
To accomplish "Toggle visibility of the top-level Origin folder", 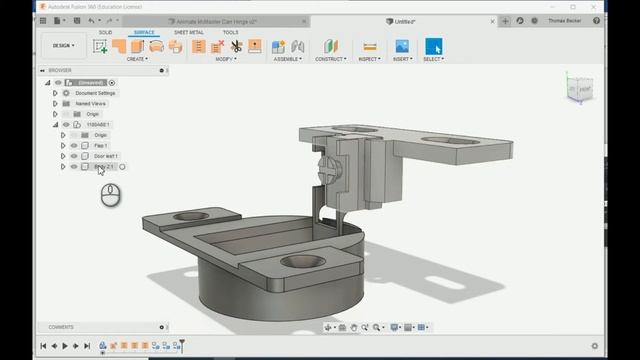I will click(x=66, y=114).
